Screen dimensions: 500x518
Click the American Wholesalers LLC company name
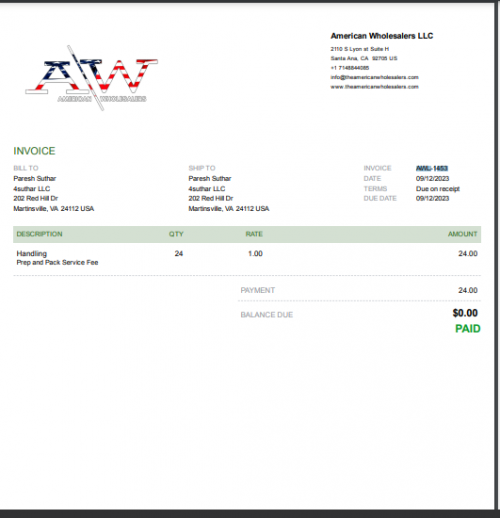(382, 36)
